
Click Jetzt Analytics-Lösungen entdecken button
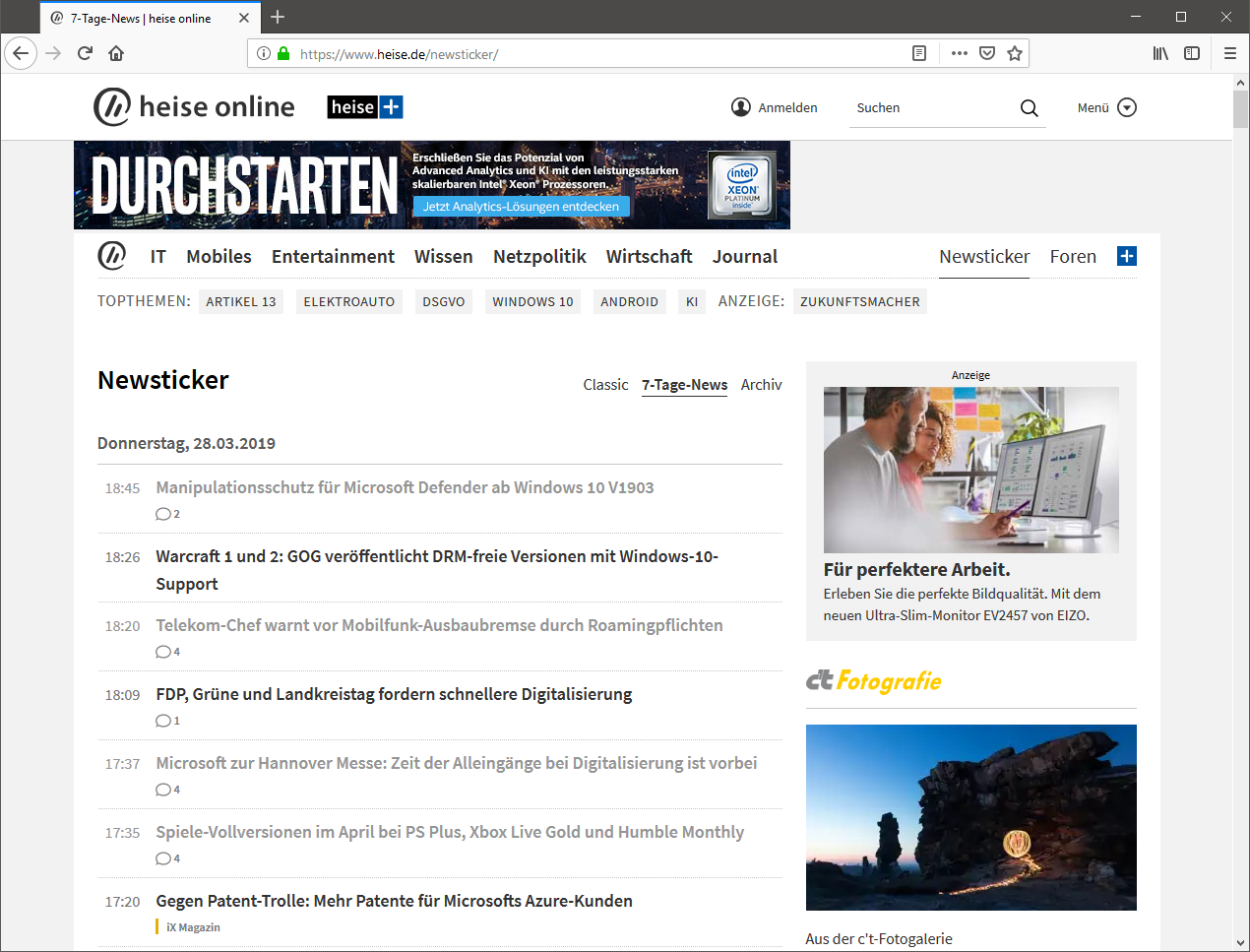coord(521,207)
